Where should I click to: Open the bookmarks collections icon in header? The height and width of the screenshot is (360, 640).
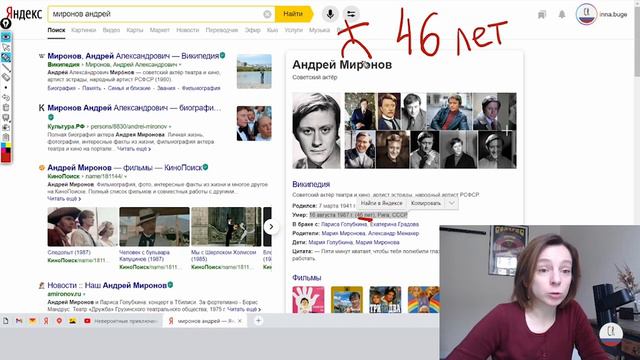click(x=542, y=15)
